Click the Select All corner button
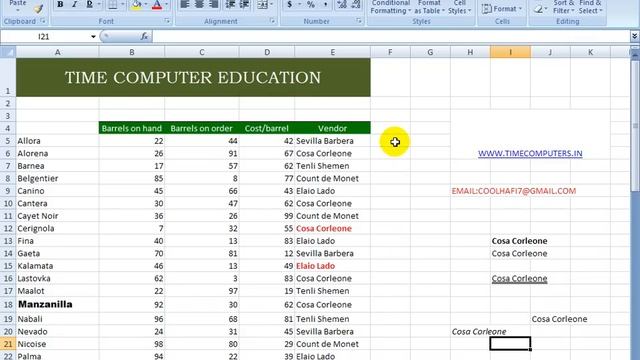The width and height of the screenshot is (640, 360). coord(8,52)
